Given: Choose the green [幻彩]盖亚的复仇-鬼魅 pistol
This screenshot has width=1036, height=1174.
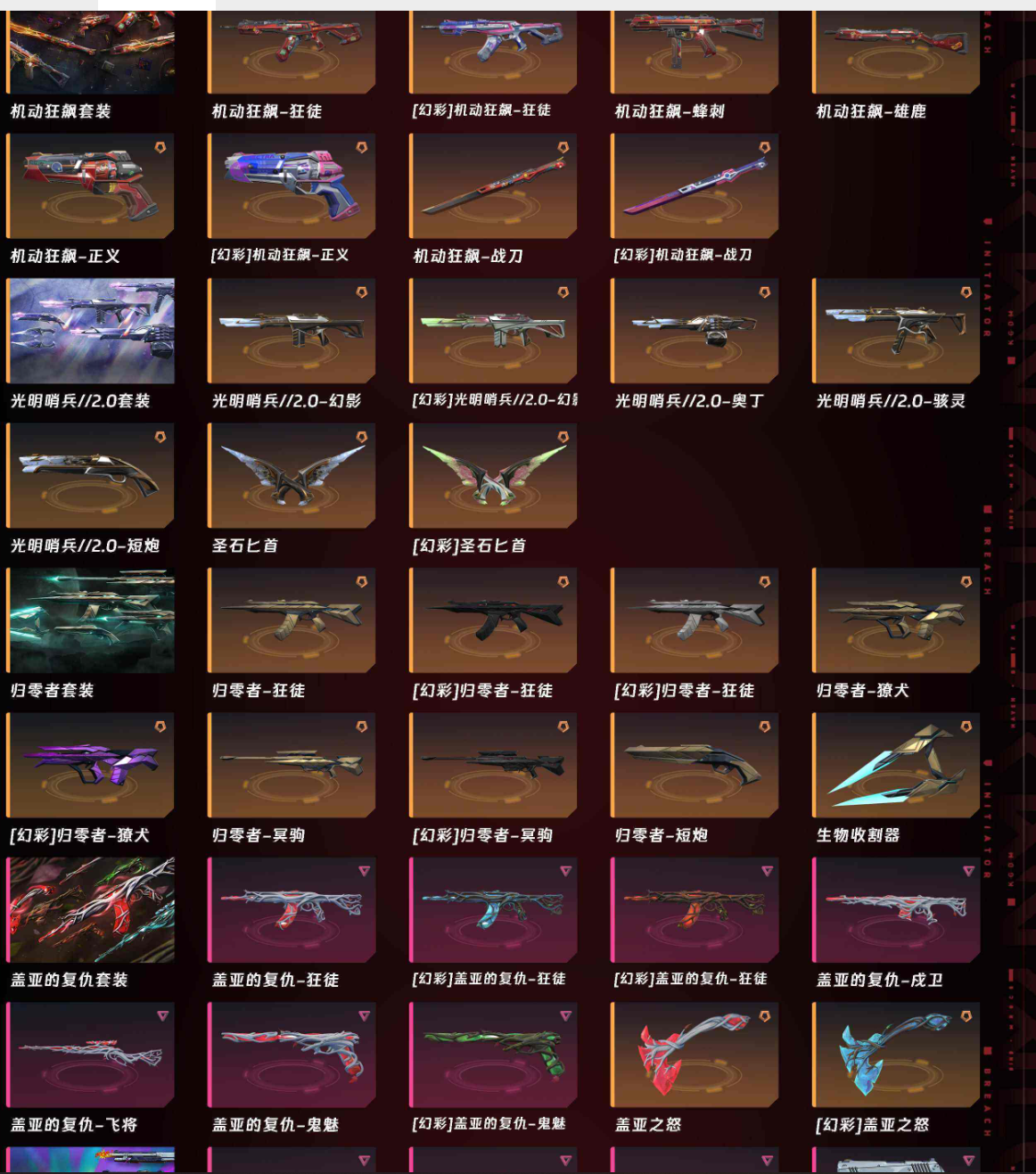Looking at the screenshot, I should 494,1055.
